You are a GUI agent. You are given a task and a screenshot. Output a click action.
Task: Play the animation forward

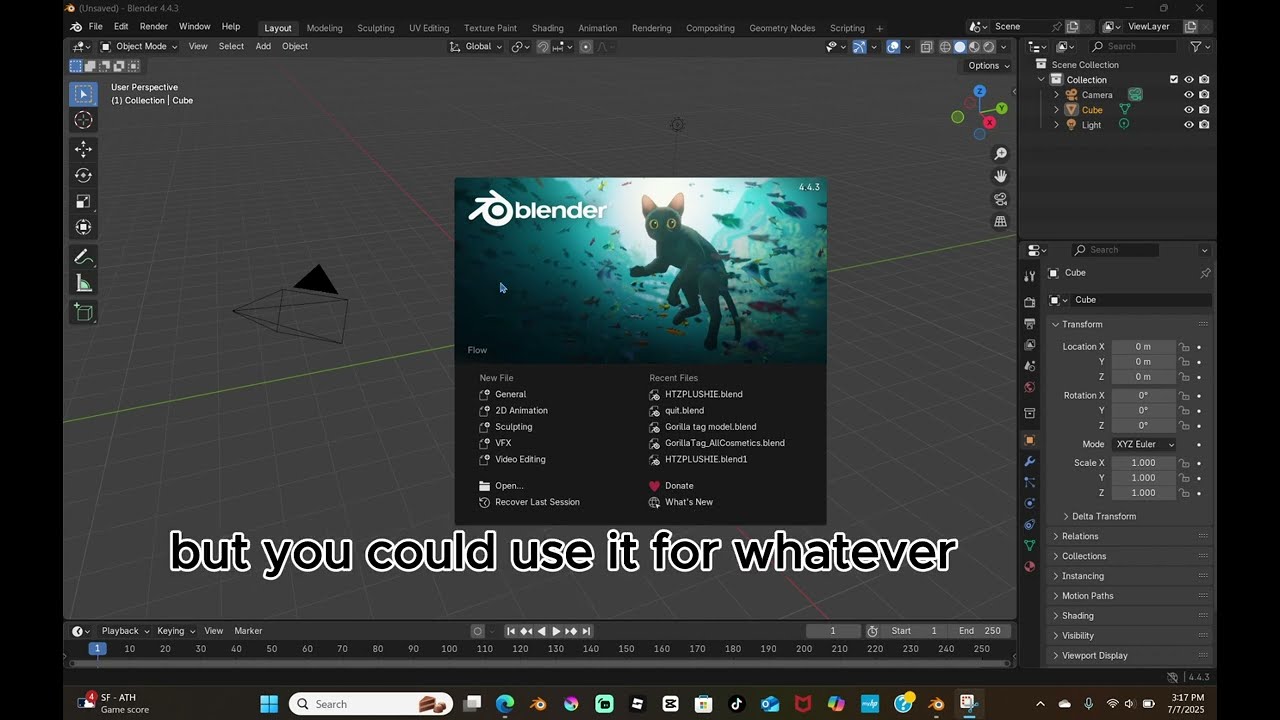tap(556, 631)
